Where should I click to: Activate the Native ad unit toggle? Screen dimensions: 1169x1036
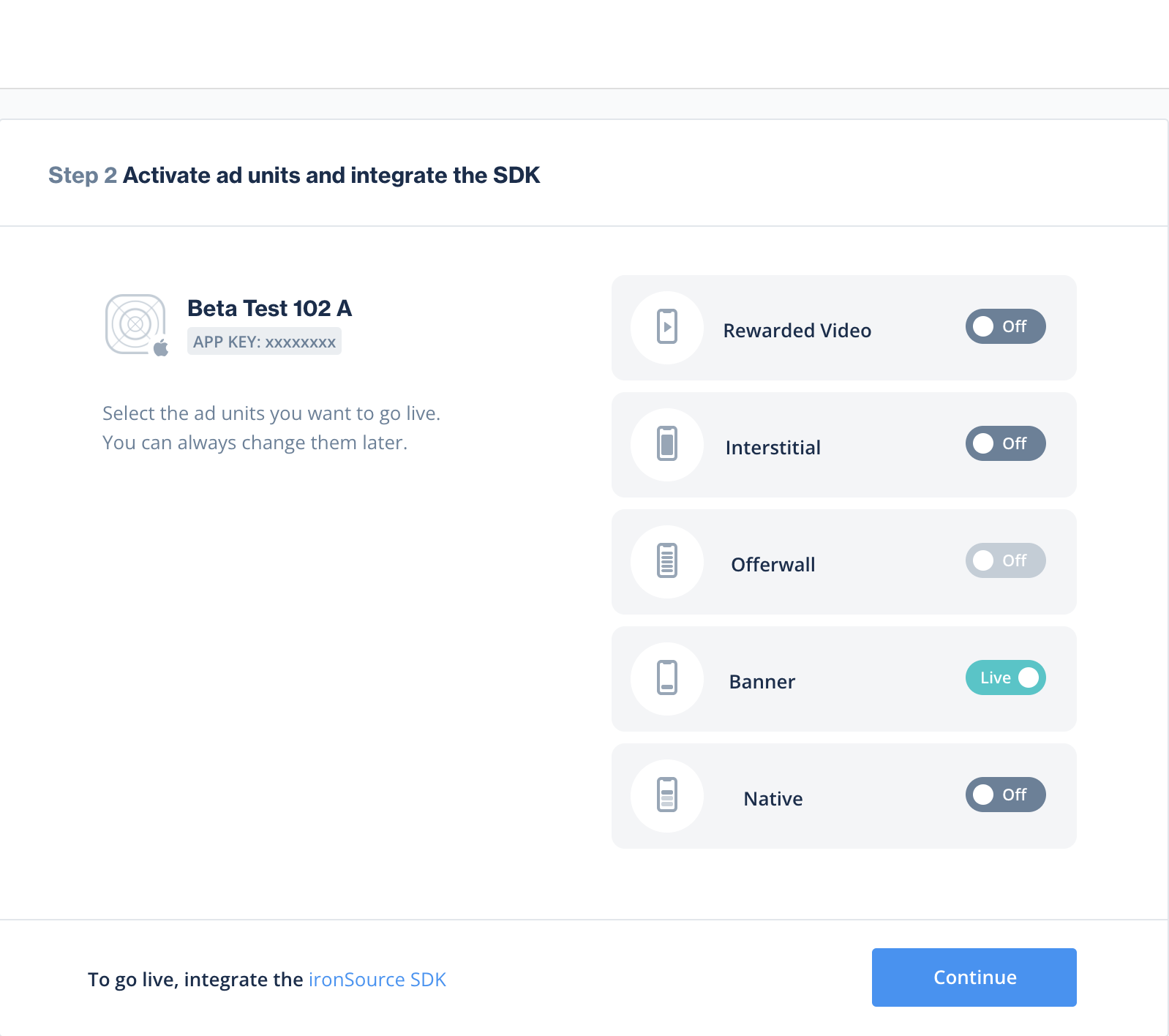1005,795
